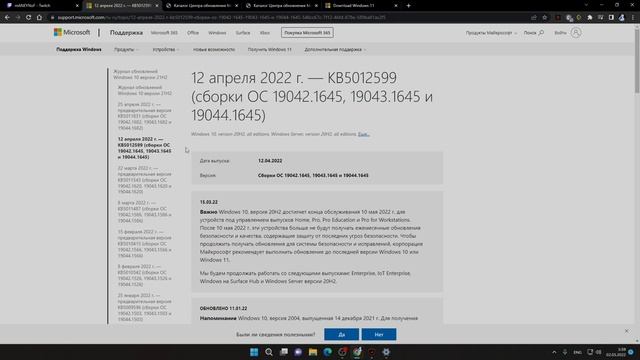The image size is (640, 360).
Task: Bookmark this page with star icon
Action: pyautogui.click(x=544, y=18)
